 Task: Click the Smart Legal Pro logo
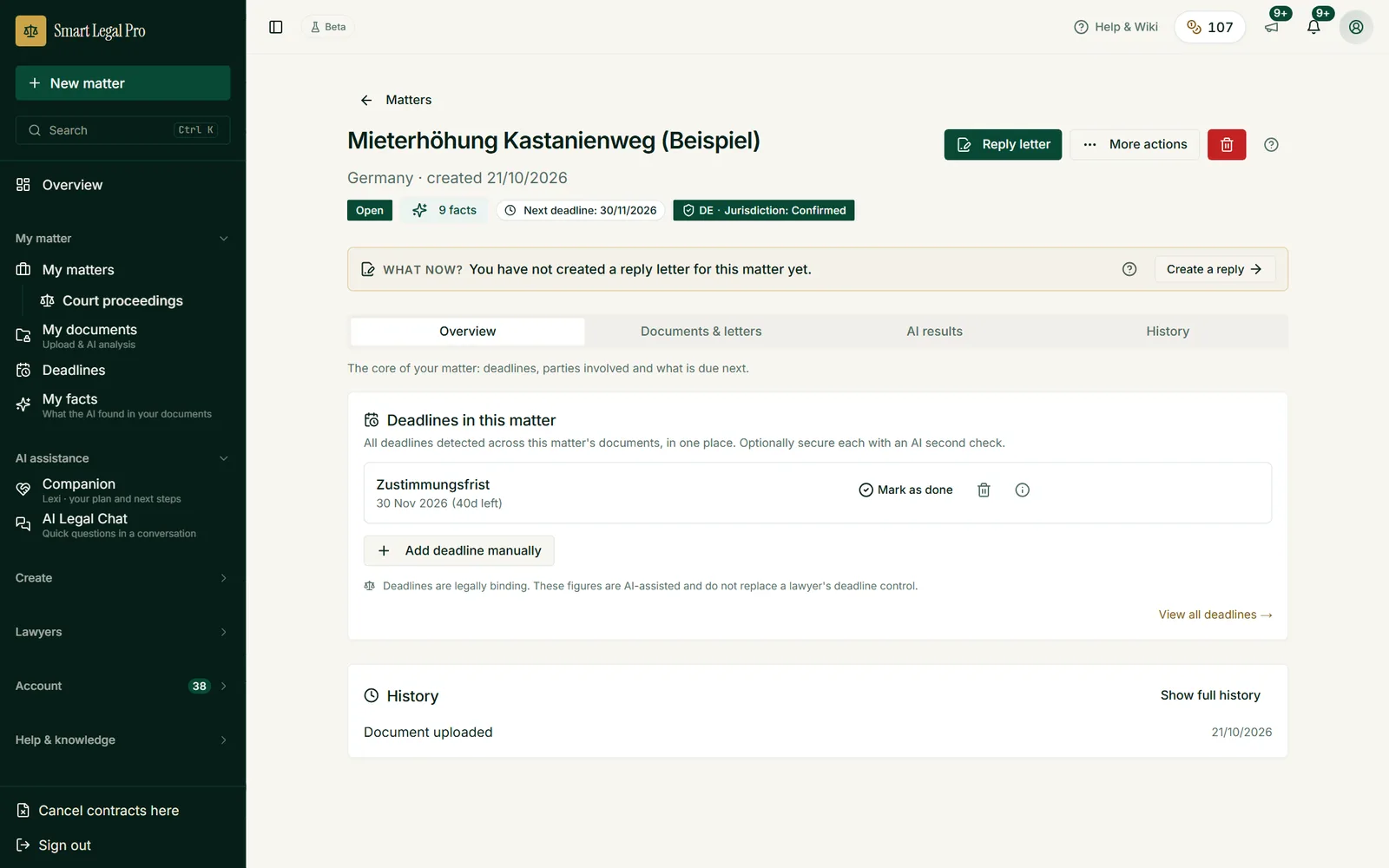(81, 30)
